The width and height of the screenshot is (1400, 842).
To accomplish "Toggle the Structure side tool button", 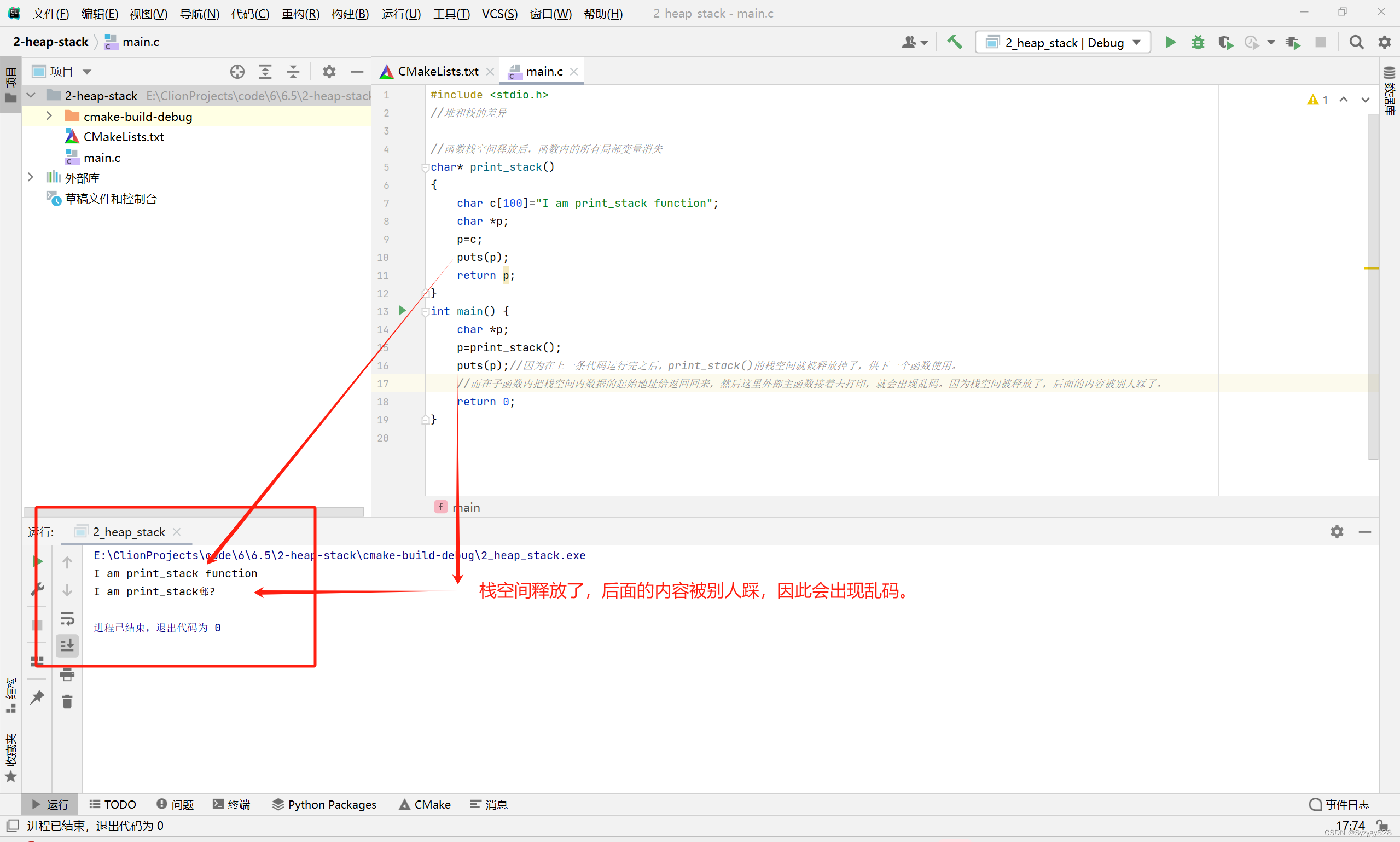I will coord(11,695).
